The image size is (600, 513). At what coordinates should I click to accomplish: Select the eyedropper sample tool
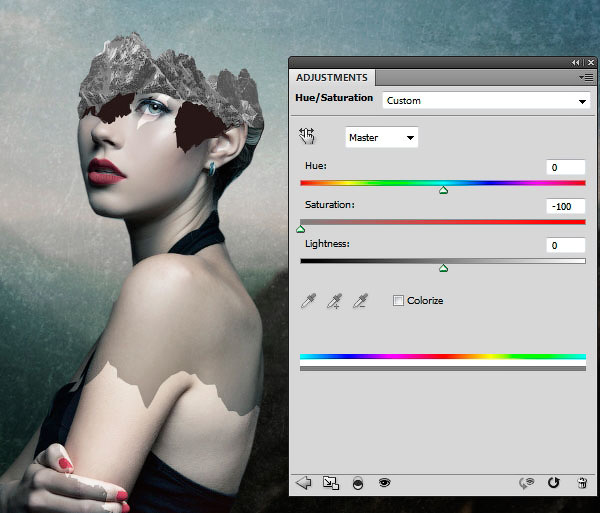308,301
